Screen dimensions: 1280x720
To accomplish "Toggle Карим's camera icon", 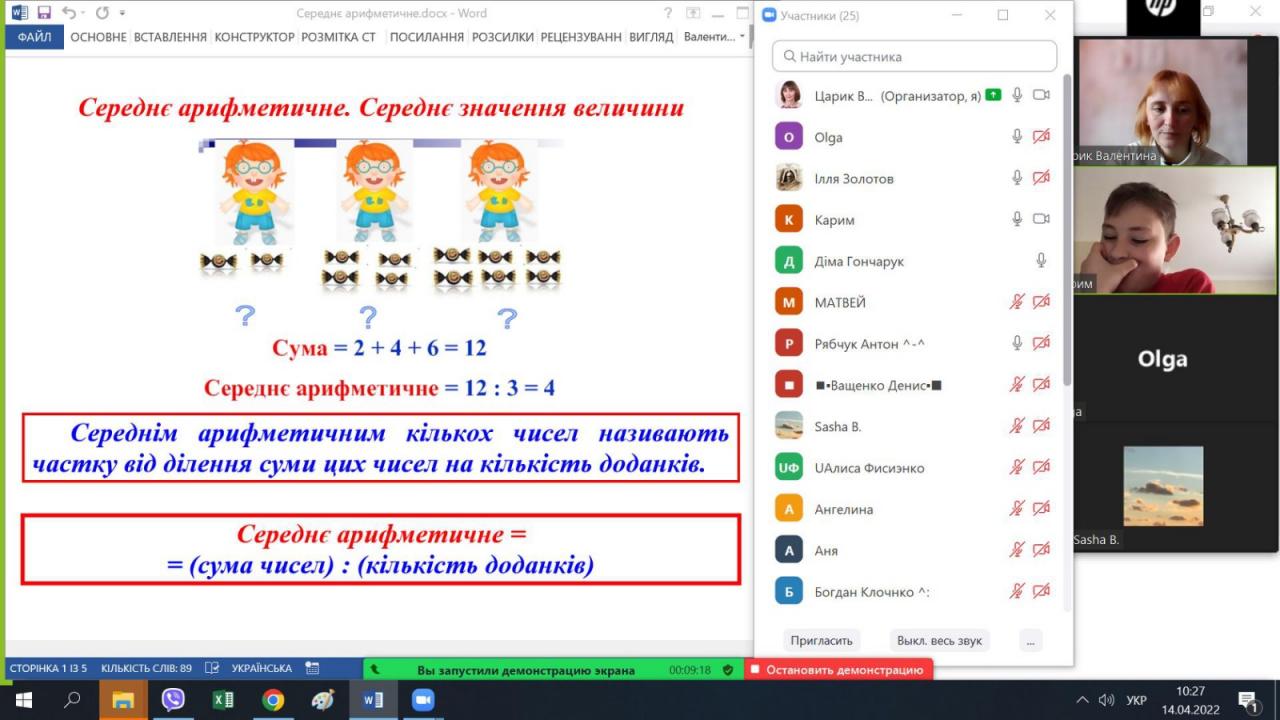I will click(x=1041, y=220).
